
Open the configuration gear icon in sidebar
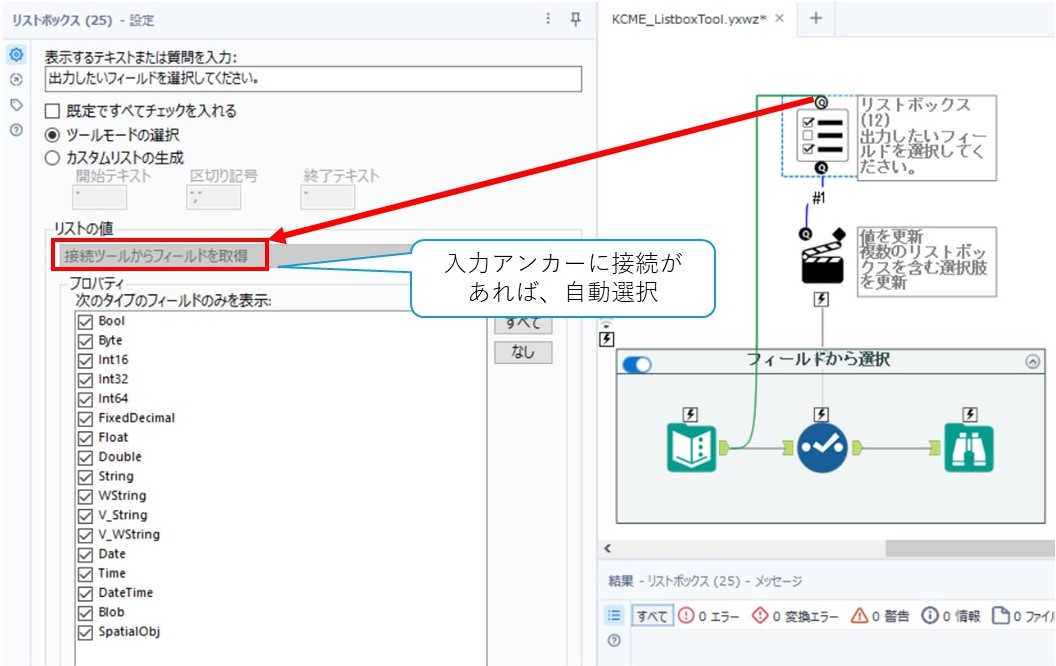(x=15, y=55)
